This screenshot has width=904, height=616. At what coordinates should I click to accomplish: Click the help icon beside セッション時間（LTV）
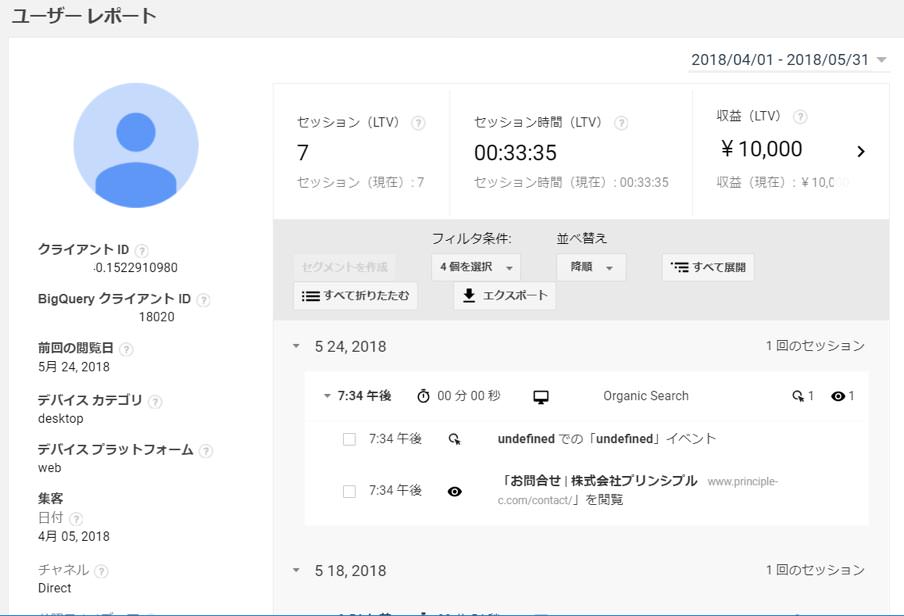[621, 123]
